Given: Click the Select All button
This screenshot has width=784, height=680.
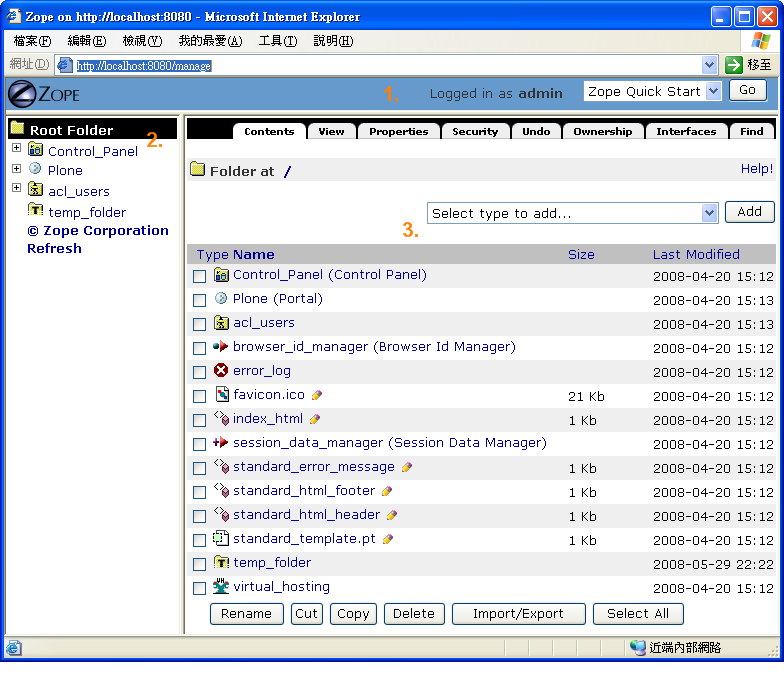Looking at the screenshot, I should pos(638,614).
